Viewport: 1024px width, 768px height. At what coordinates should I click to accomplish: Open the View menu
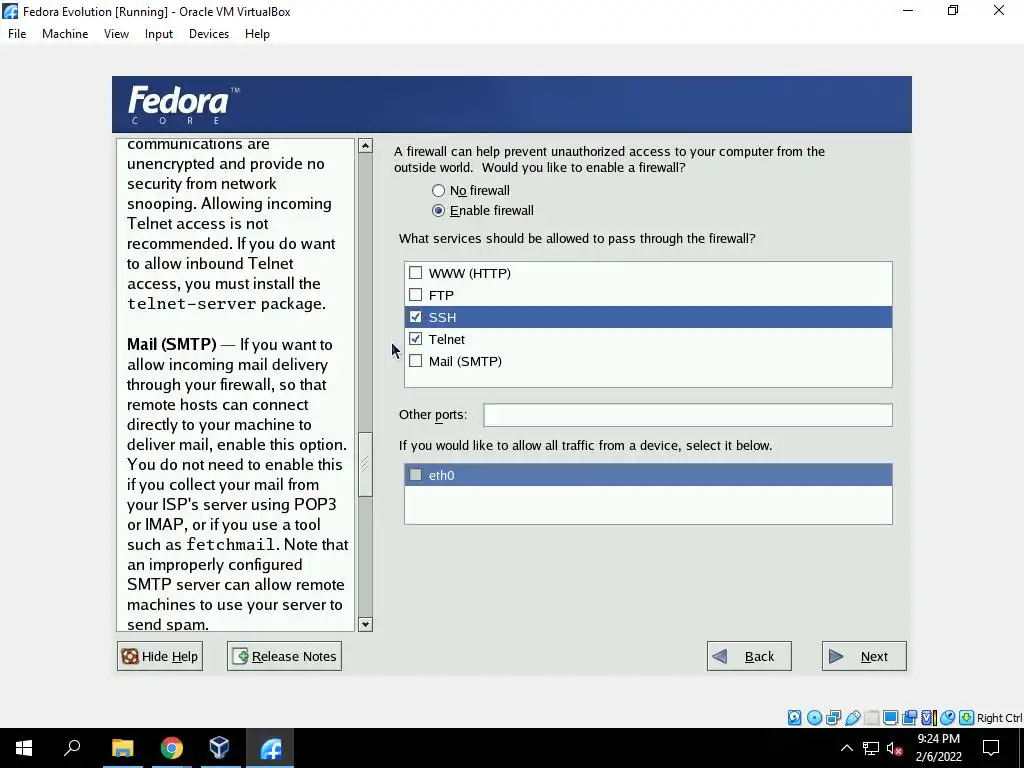(x=116, y=34)
